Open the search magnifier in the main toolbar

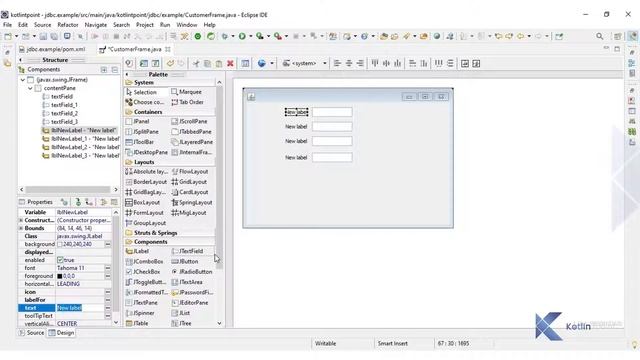coord(599,36)
